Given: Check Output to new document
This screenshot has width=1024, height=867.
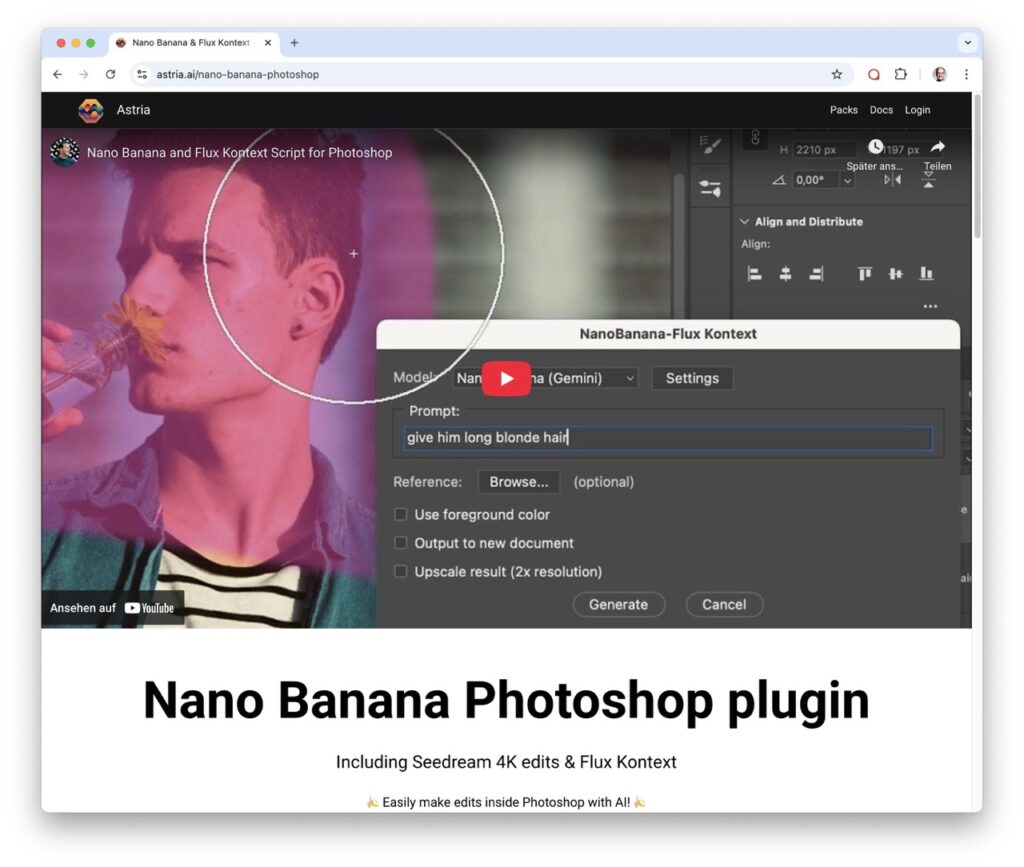Looking at the screenshot, I should [401, 543].
